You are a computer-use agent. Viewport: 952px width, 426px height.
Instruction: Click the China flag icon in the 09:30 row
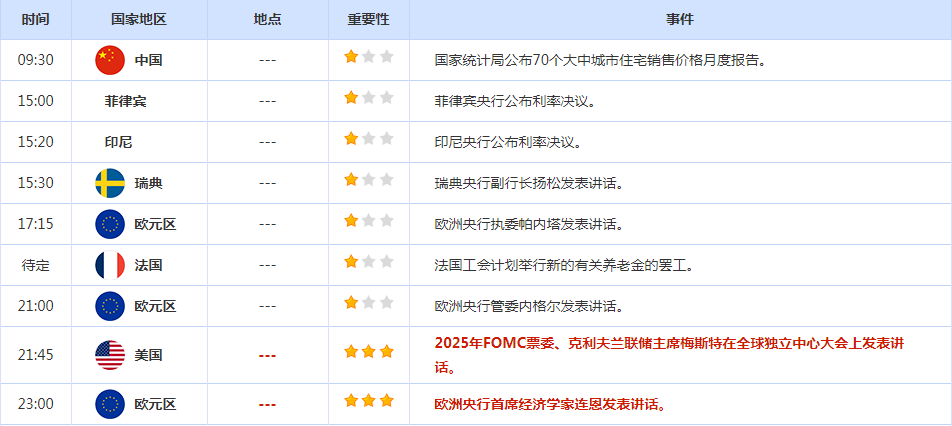[x=110, y=60]
